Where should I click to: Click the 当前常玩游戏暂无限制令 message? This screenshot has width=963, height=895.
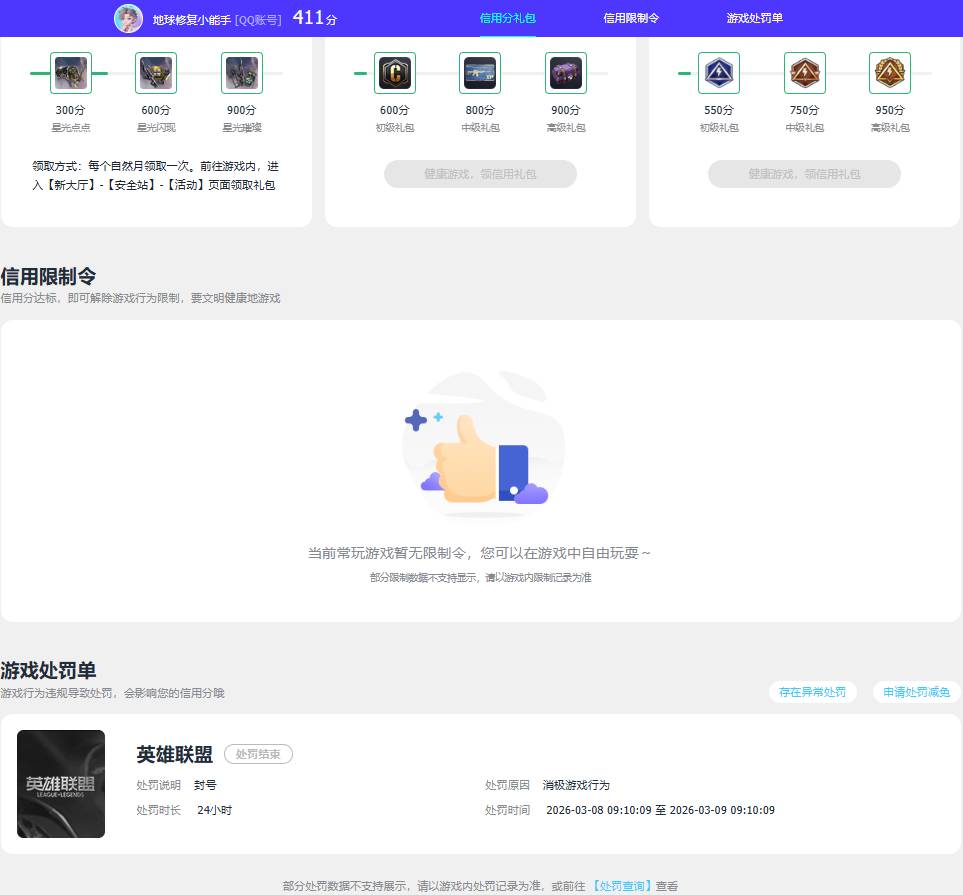[x=479, y=553]
